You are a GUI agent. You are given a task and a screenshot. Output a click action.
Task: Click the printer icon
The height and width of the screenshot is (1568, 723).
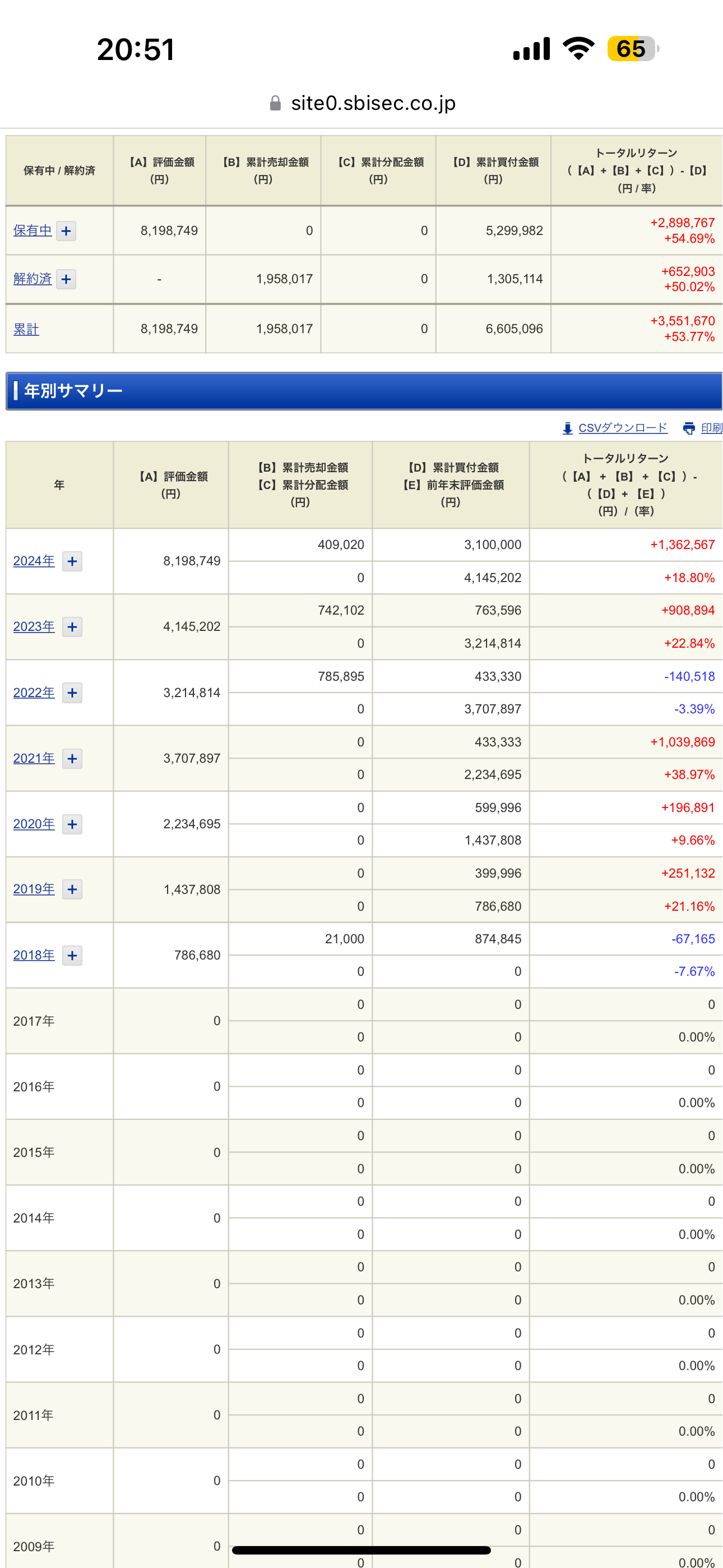click(689, 428)
